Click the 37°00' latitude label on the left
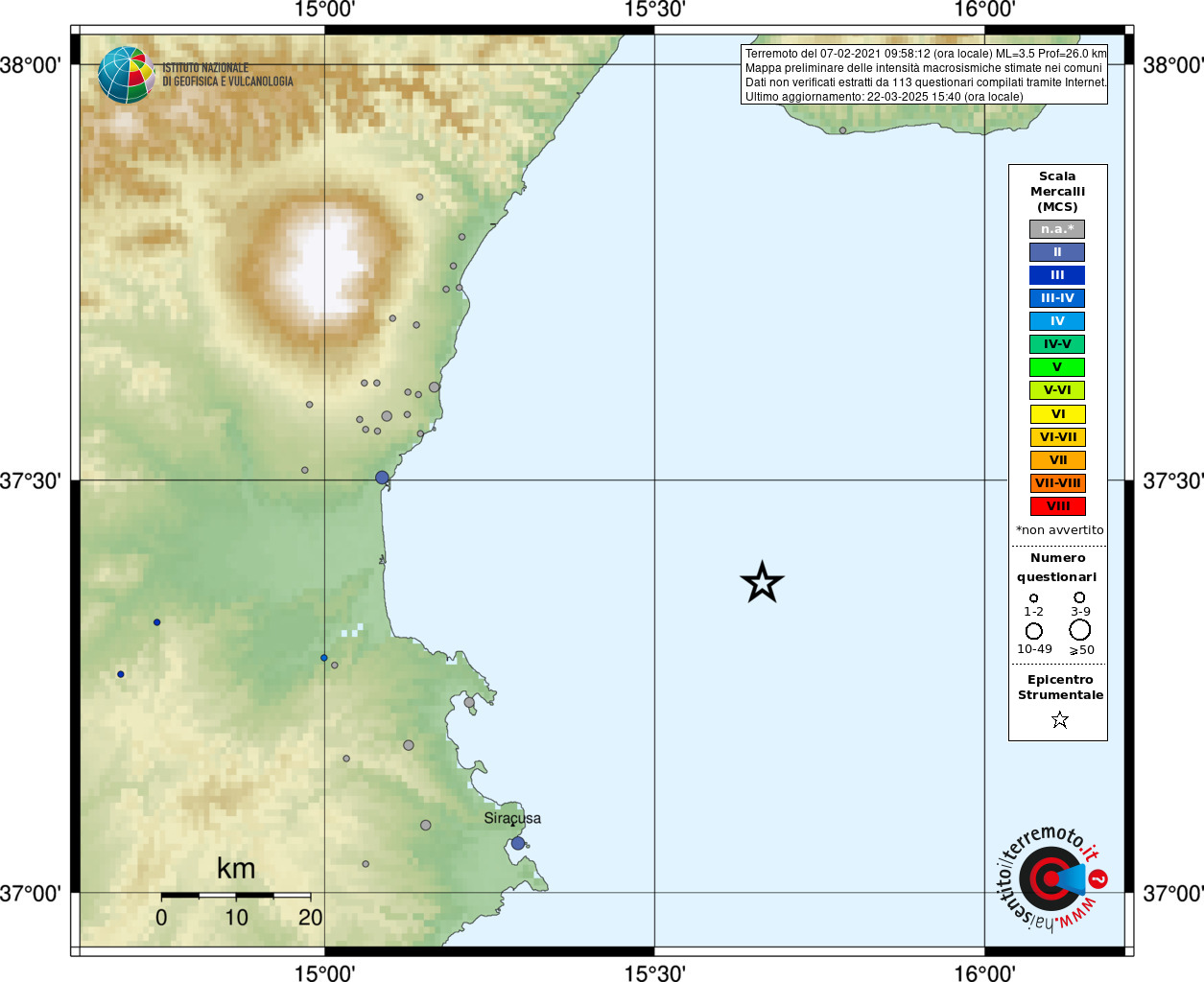Image resolution: width=1204 pixels, height=982 pixels. pyautogui.click(x=31, y=894)
